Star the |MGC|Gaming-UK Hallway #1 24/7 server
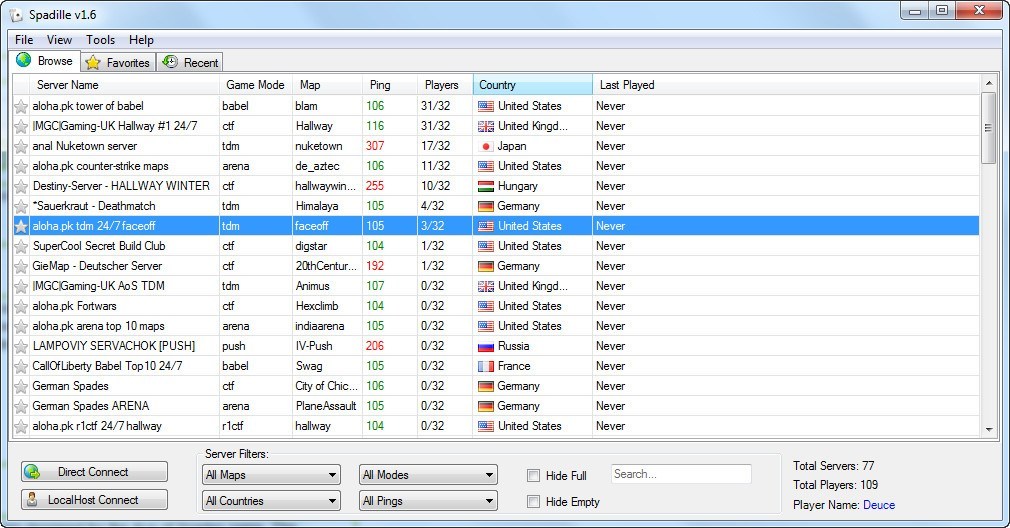This screenshot has width=1010, height=528. click(x=21, y=126)
